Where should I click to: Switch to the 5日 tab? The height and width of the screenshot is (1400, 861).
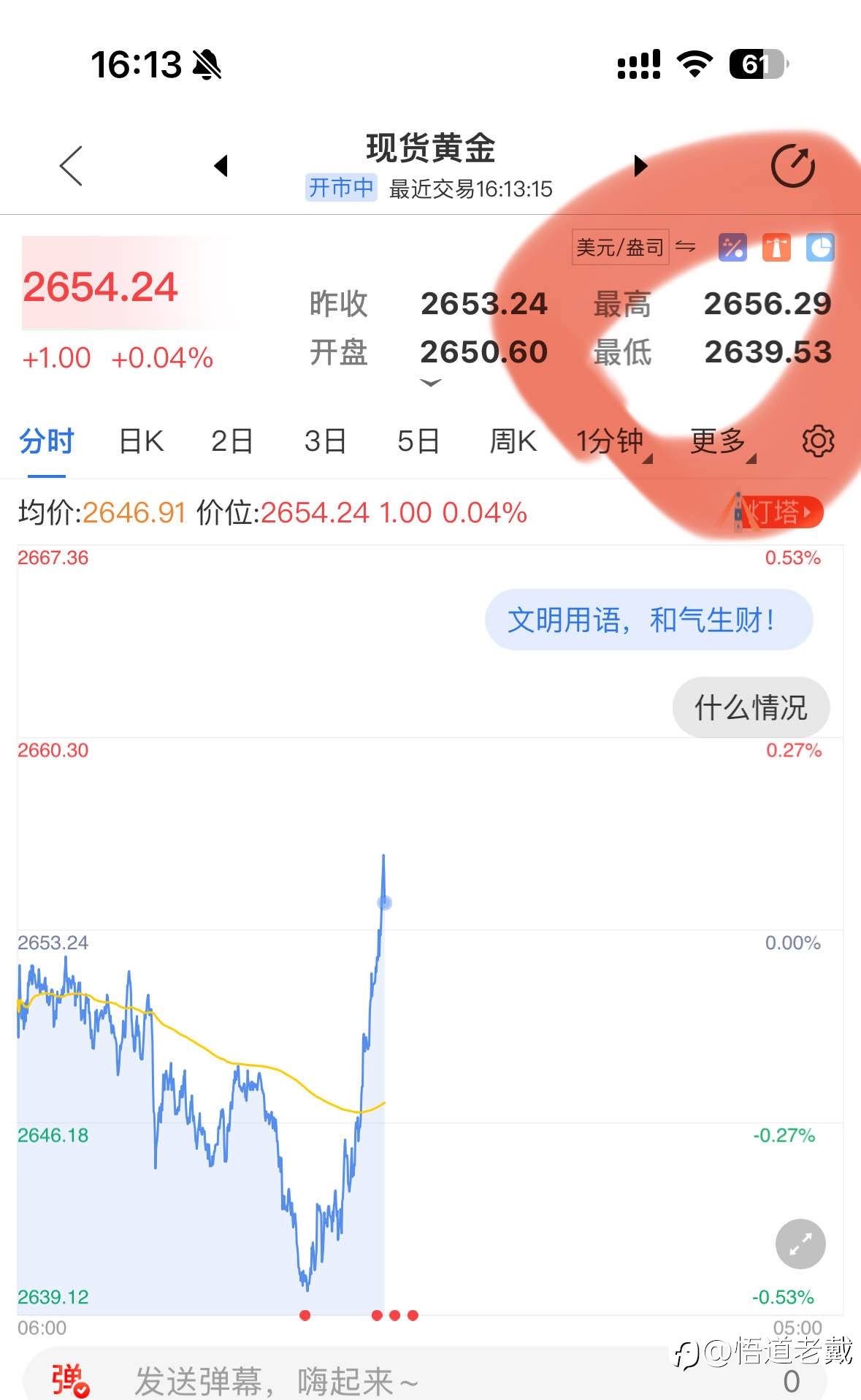418,441
